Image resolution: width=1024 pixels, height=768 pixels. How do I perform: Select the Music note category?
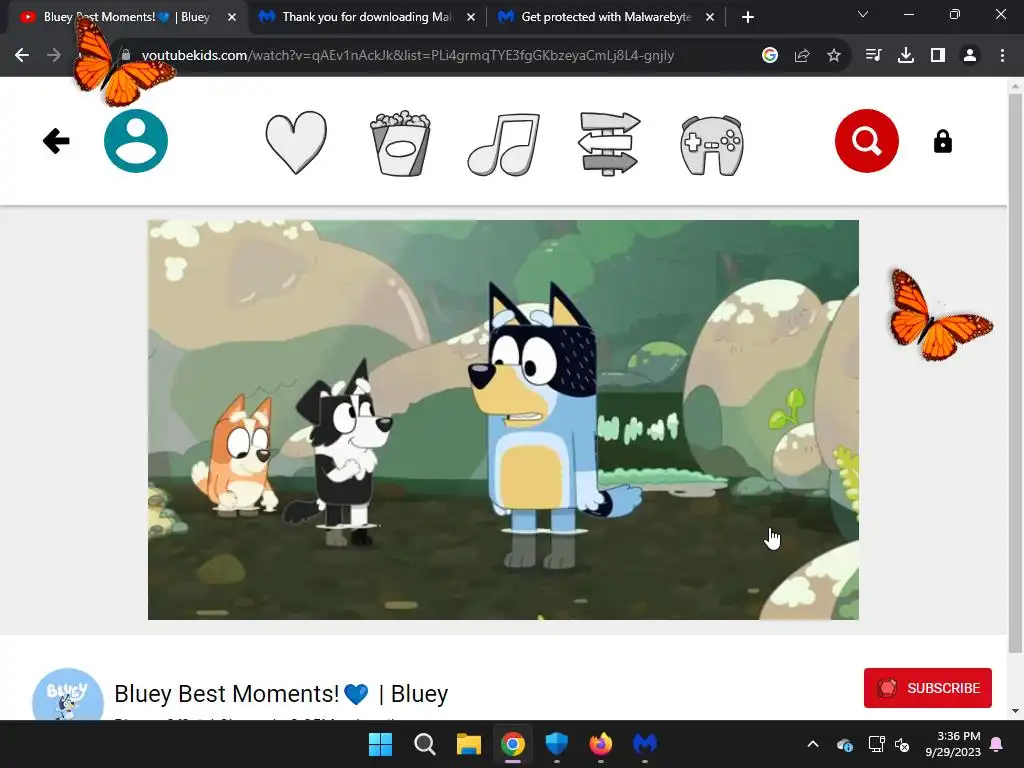pyautogui.click(x=504, y=144)
